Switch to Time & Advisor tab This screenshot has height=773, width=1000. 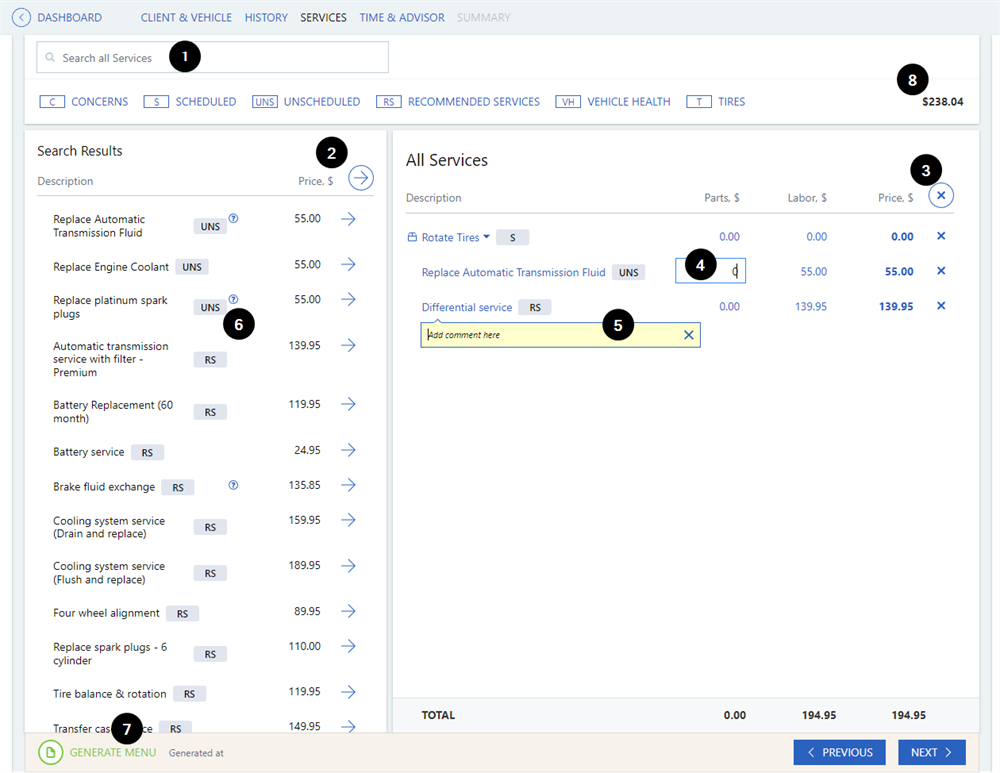point(402,18)
